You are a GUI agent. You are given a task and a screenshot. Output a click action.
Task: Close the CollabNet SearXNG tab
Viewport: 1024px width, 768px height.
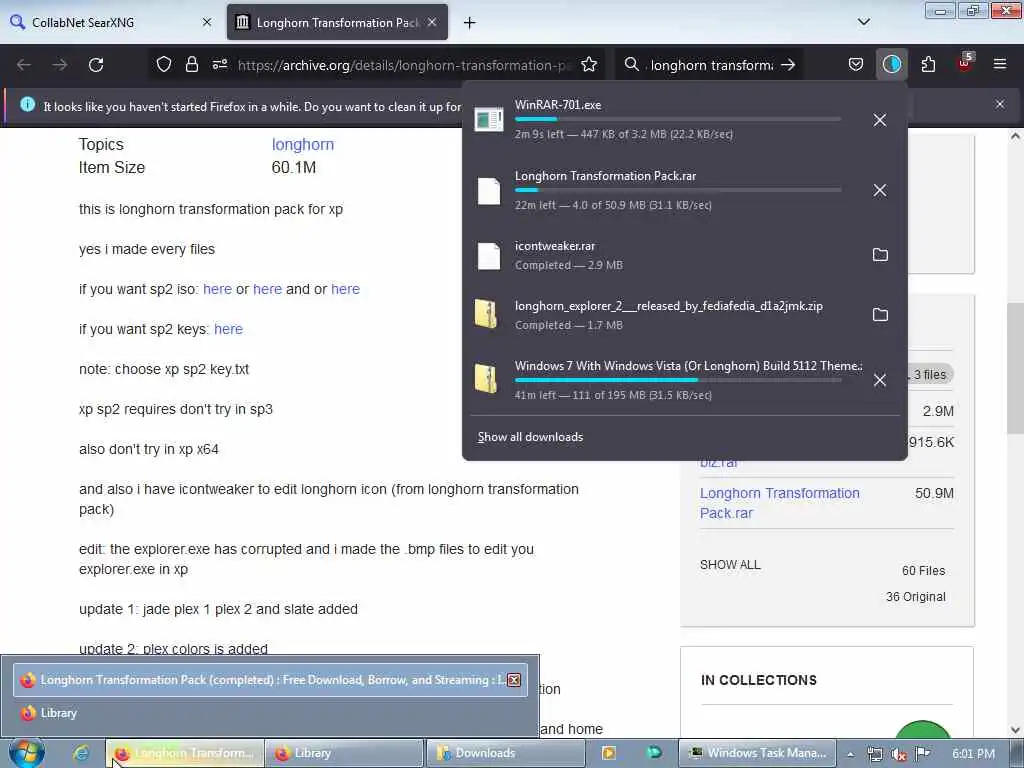coord(207,22)
